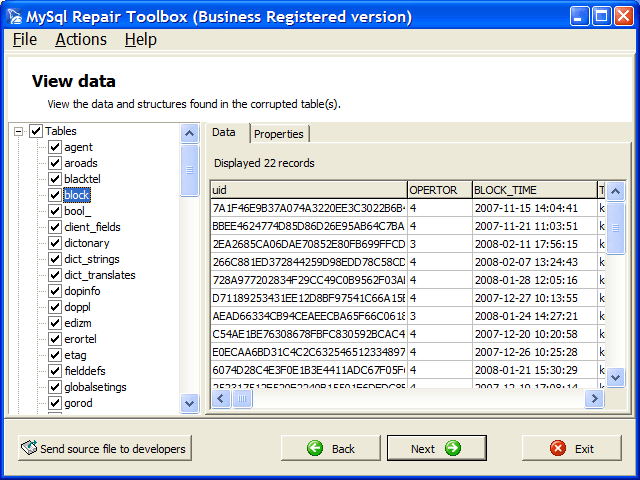Click the cell 2008-02-11 17:56:15
The image size is (640, 480).
pos(535,244)
